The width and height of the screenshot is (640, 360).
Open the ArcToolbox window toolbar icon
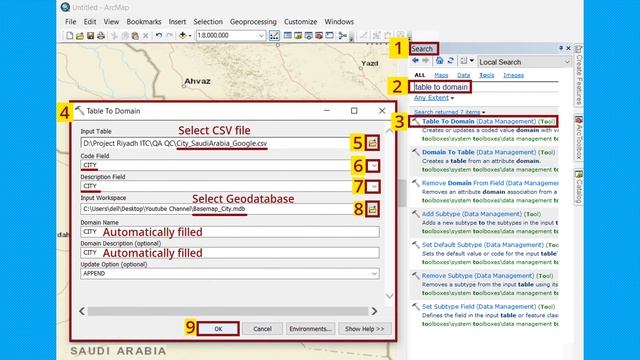pos(319,36)
